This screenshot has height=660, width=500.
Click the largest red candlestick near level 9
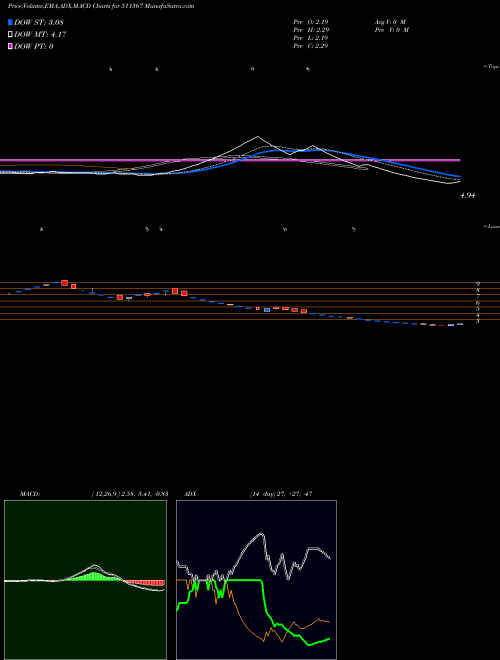(x=64, y=283)
